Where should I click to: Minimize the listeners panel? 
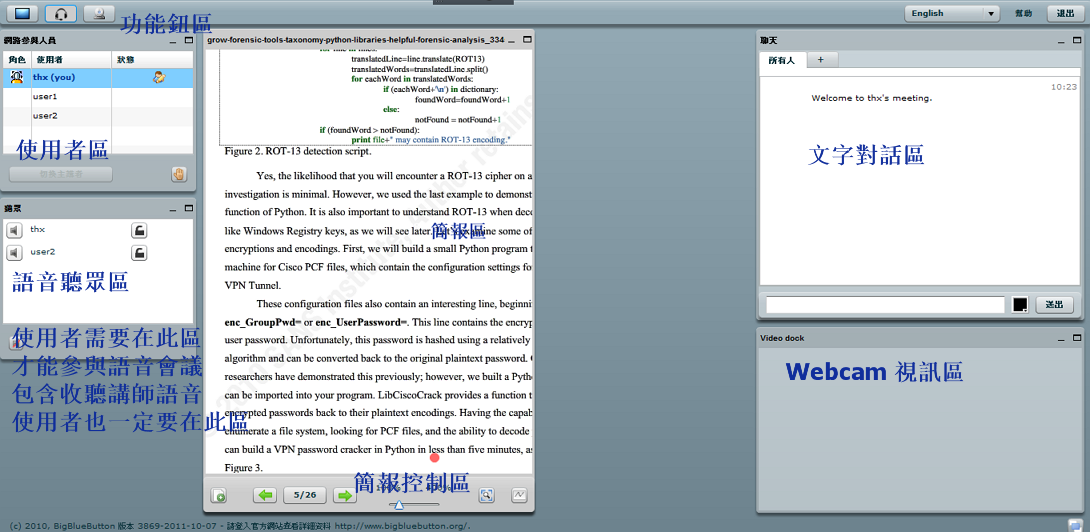172,208
